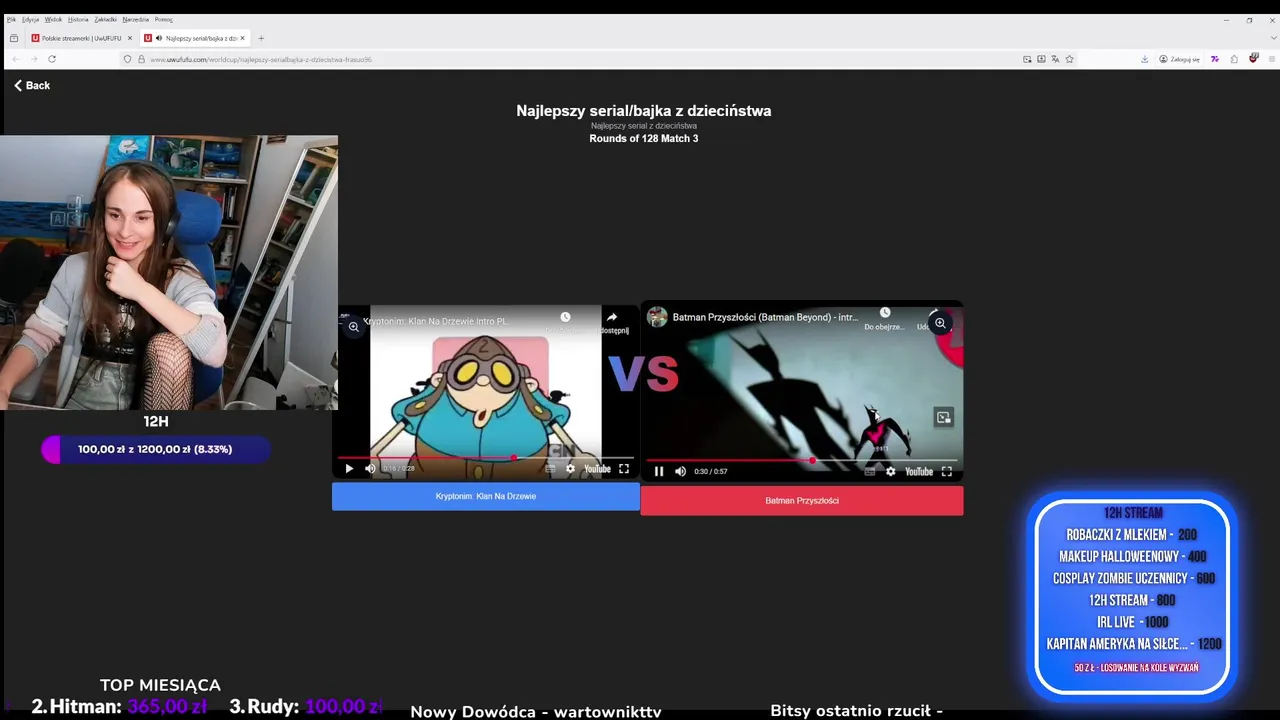Open the Narzędzia menu
1280x720 pixels.
(136, 19)
